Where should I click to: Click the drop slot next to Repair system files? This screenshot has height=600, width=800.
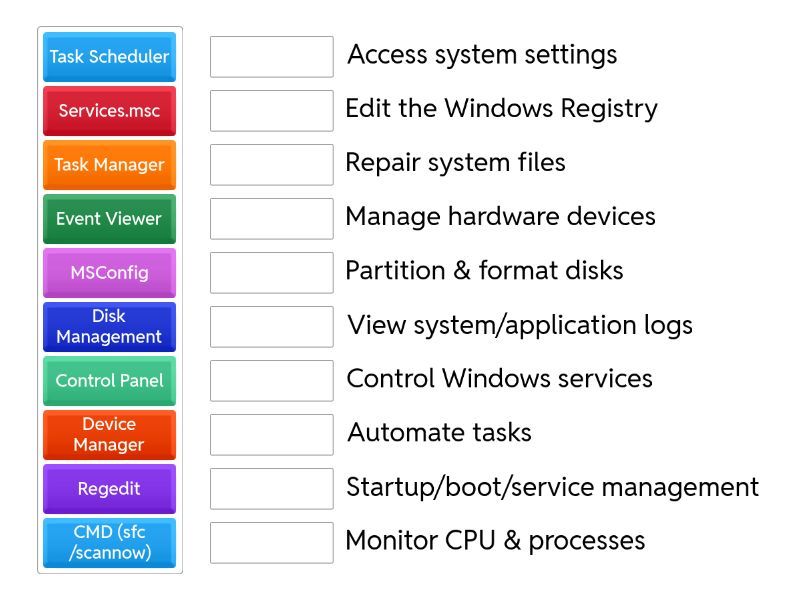[271, 165]
